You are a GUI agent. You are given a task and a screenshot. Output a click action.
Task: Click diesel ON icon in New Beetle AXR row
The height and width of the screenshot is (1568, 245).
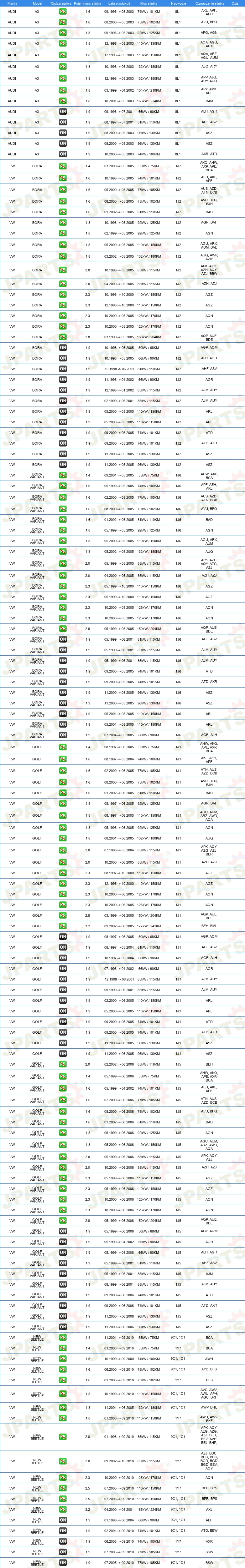tap(63, 1541)
